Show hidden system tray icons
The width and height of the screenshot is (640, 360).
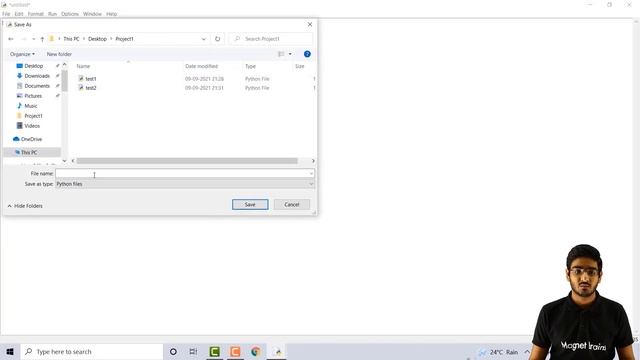tap(527, 352)
